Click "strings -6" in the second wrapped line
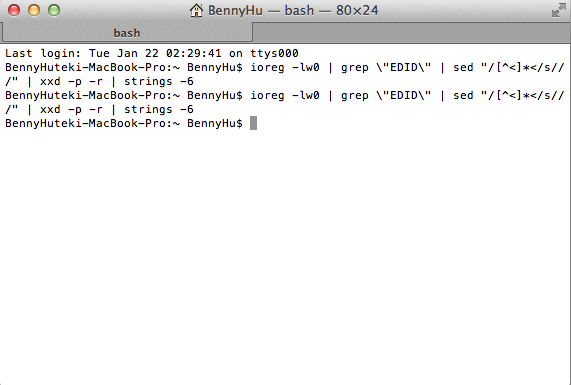The height and width of the screenshot is (385, 571). (x=159, y=110)
